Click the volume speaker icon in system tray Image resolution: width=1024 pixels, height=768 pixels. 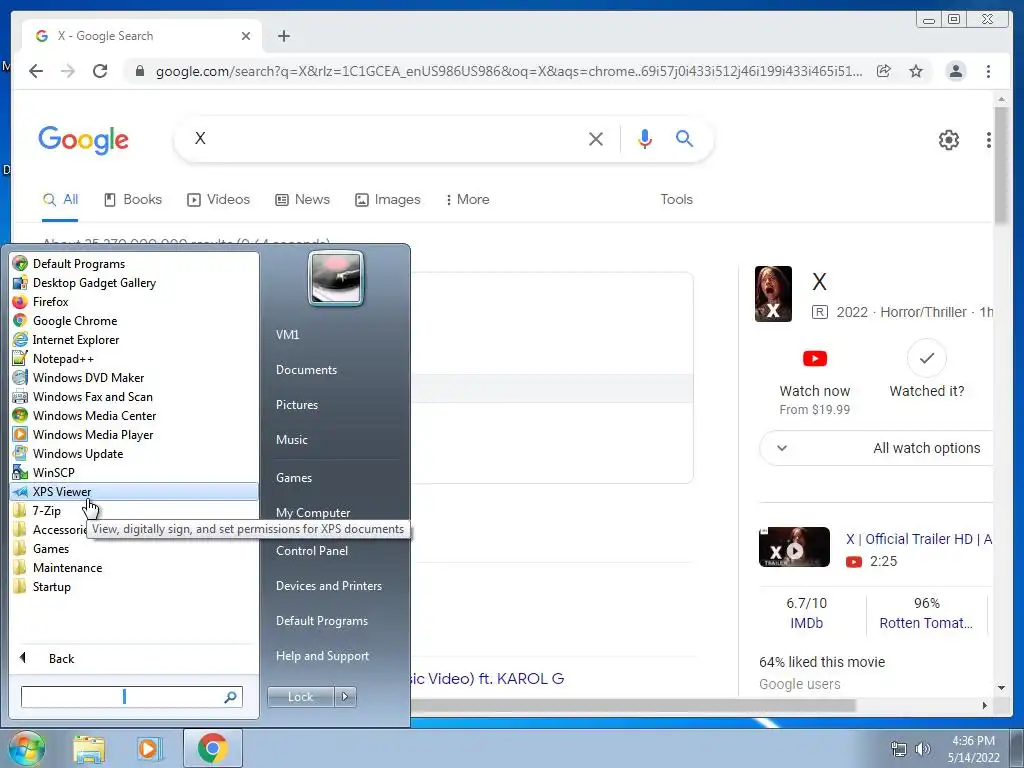tap(923, 749)
